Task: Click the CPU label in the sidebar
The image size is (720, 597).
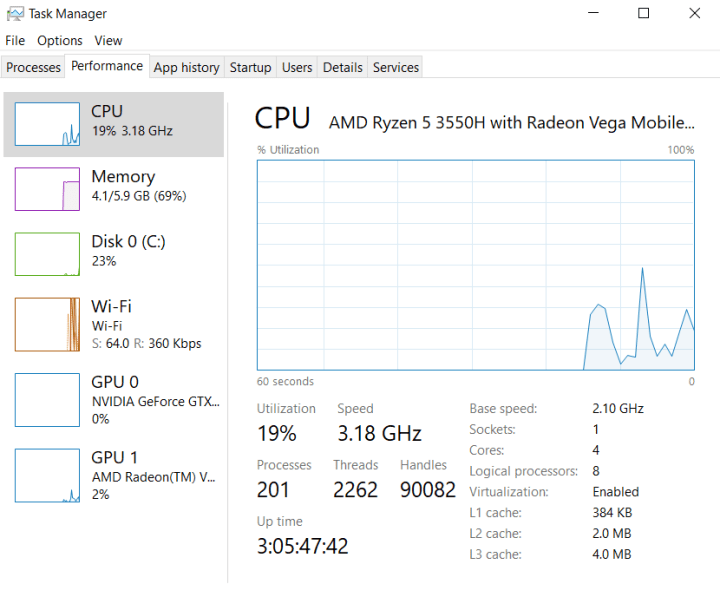Action: [107, 111]
